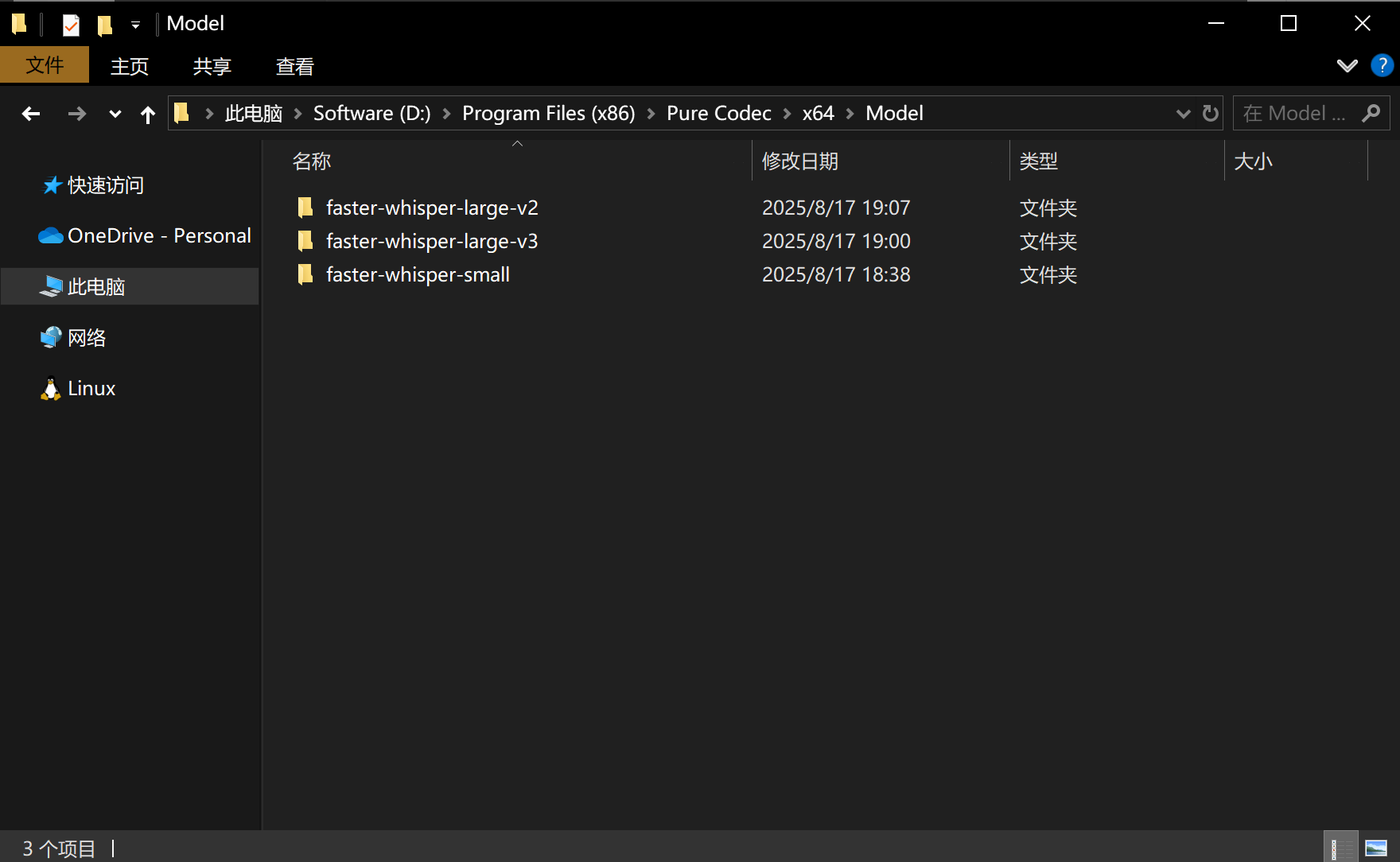The height and width of the screenshot is (862, 1400).
Task: Expand the chevron after x64 breadcrumb
Action: [850, 114]
